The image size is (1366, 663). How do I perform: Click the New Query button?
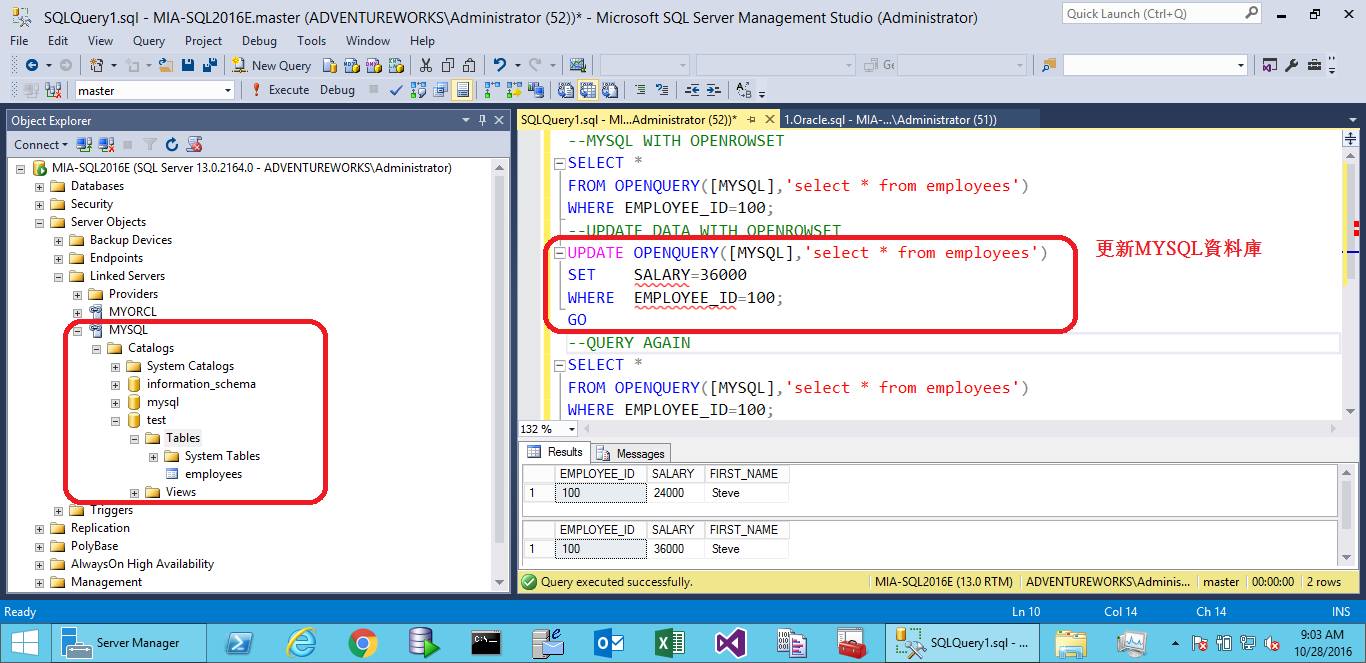point(272,65)
